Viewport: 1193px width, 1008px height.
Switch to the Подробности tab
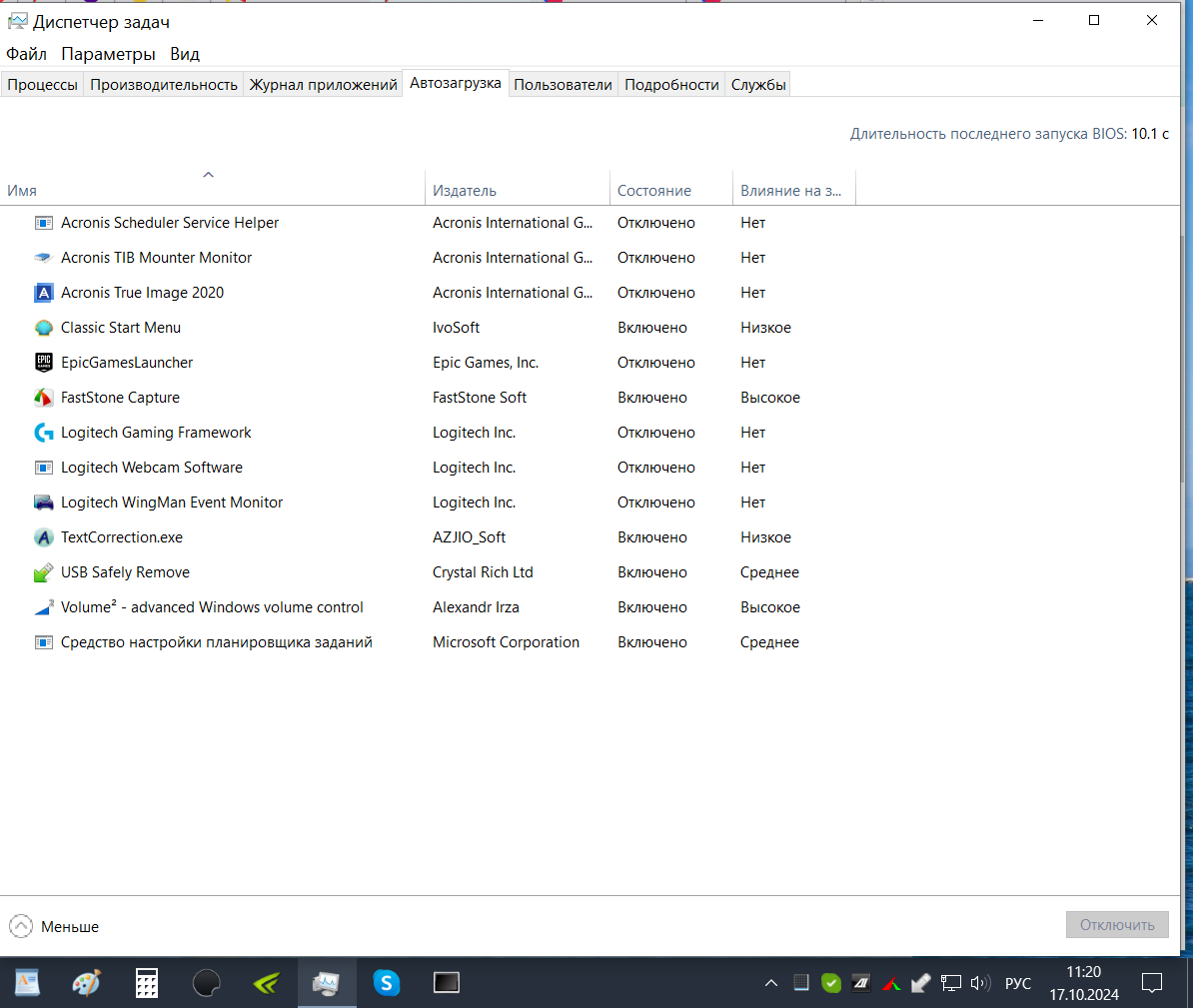click(x=671, y=85)
